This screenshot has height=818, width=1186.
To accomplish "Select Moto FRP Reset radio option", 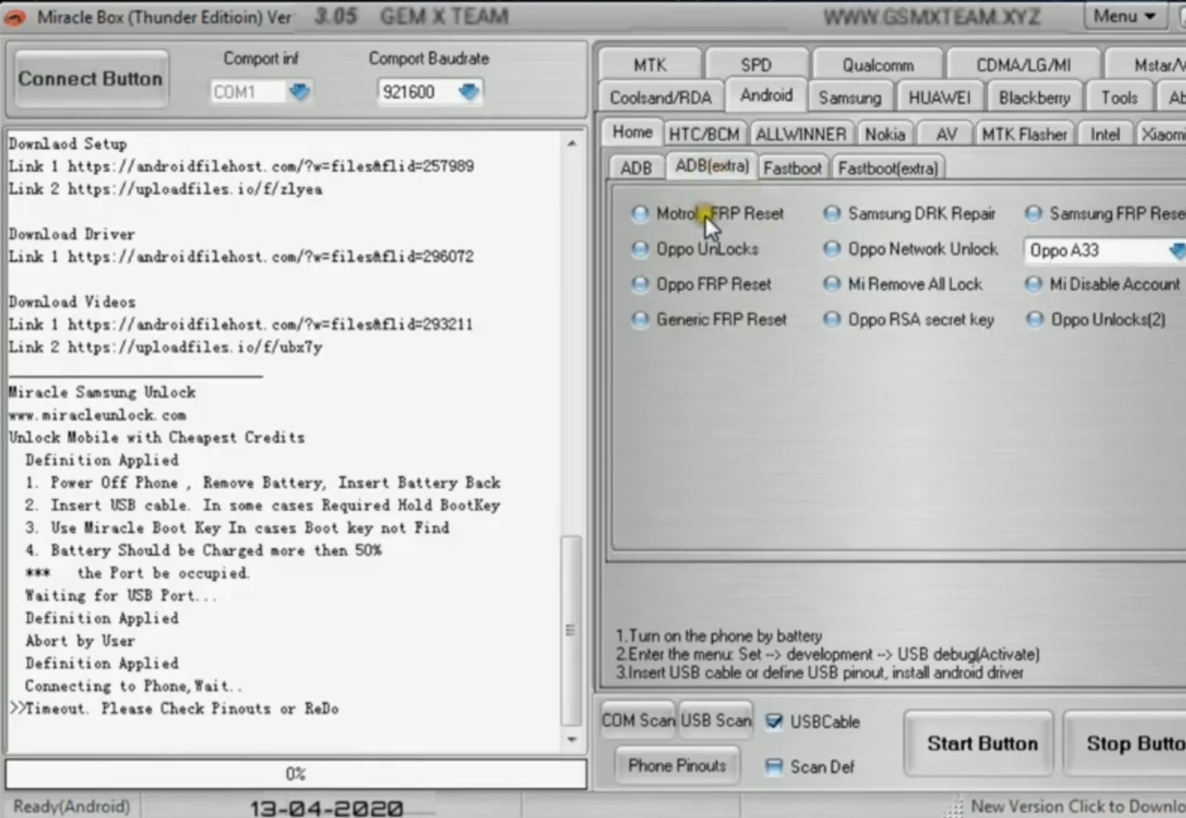I will pyautogui.click(x=640, y=214).
